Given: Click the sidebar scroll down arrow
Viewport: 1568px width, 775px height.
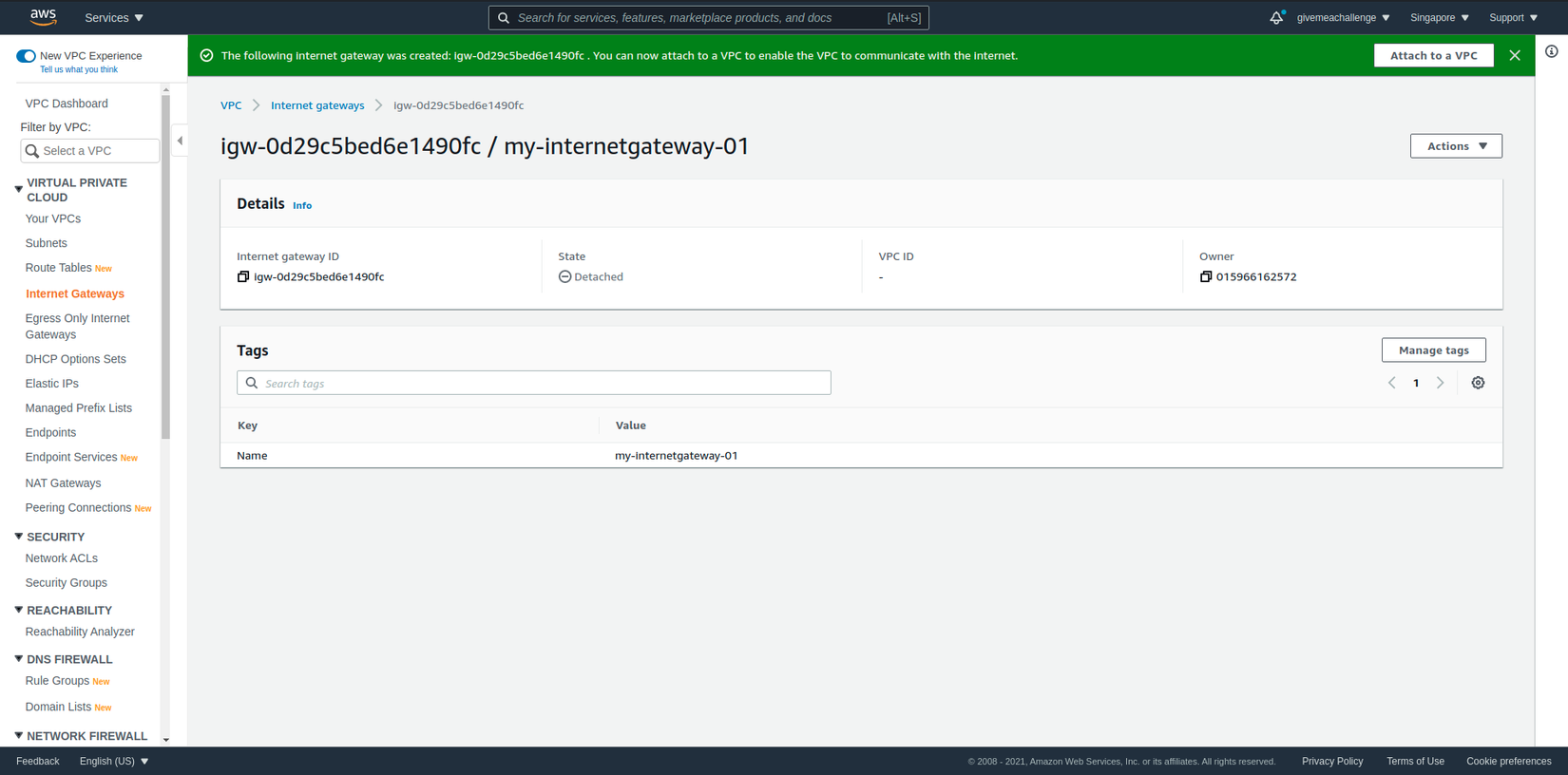Looking at the screenshot, I should coord(166,740).
